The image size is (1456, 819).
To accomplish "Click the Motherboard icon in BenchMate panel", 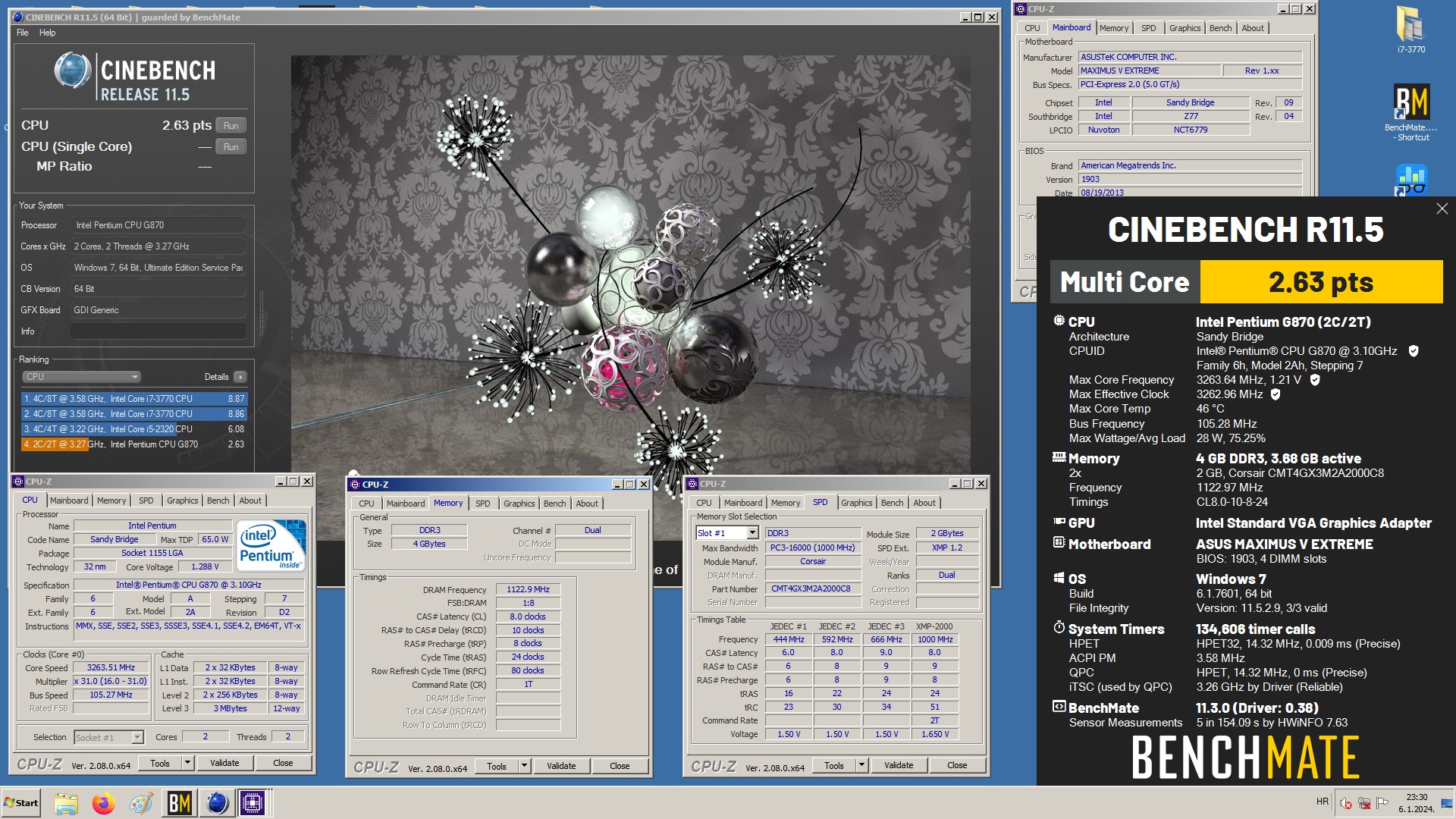I will click(x=1059, y=543).
